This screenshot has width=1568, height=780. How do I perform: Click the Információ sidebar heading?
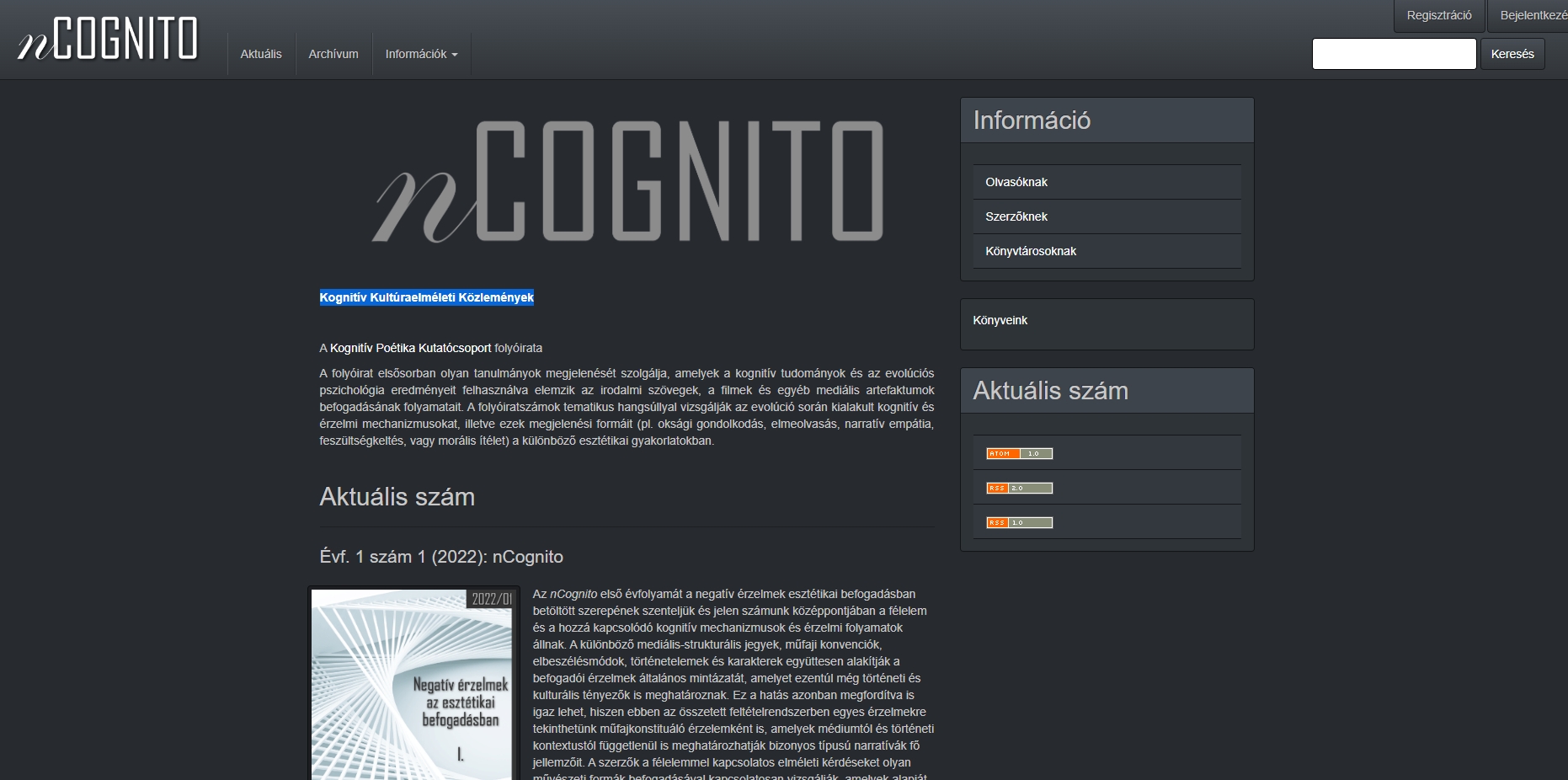click(x=1032, y=120)
